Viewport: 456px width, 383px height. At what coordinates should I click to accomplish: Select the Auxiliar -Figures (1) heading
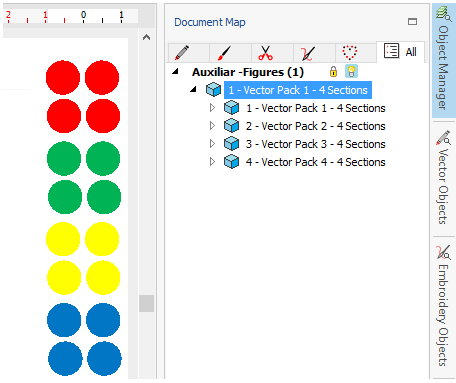[x=248, y=72]
